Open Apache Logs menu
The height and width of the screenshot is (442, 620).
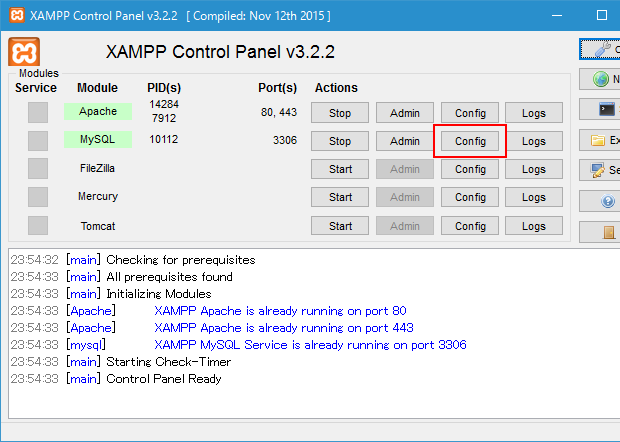click(534, 113)
